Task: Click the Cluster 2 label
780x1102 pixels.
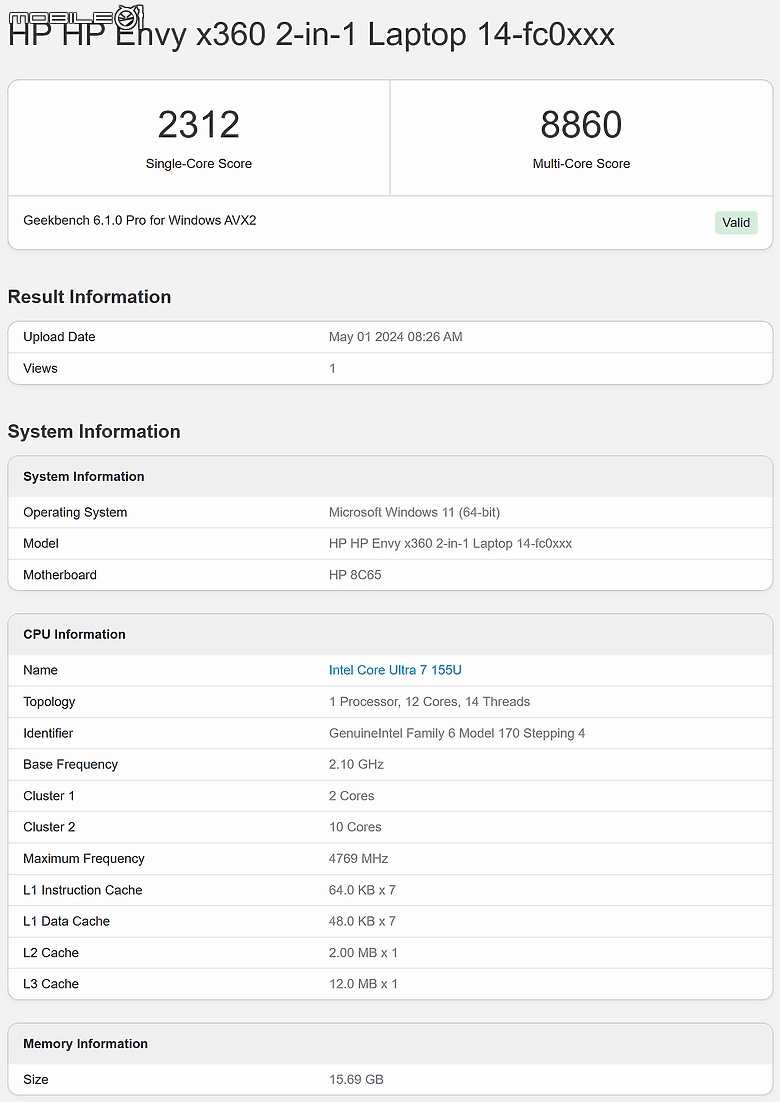Action: pyautogui.click(x=49, y=827)
